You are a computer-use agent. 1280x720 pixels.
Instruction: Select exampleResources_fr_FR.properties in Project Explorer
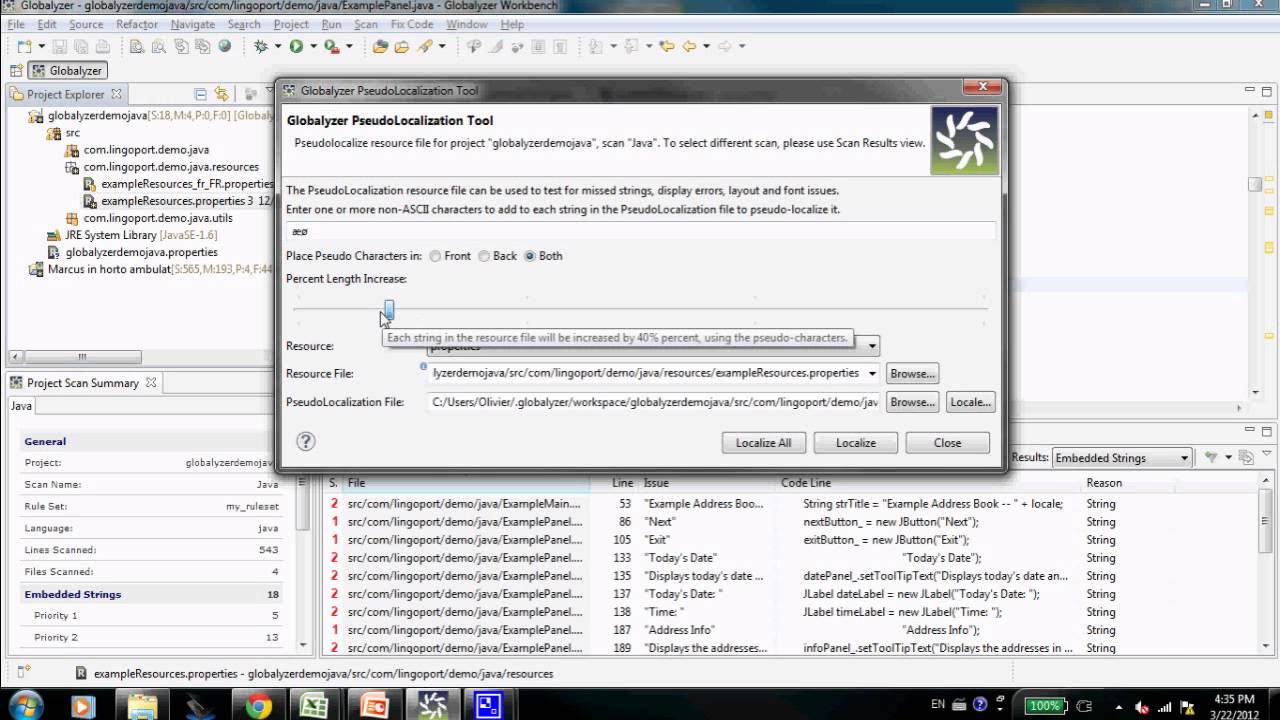pos(186,184)
